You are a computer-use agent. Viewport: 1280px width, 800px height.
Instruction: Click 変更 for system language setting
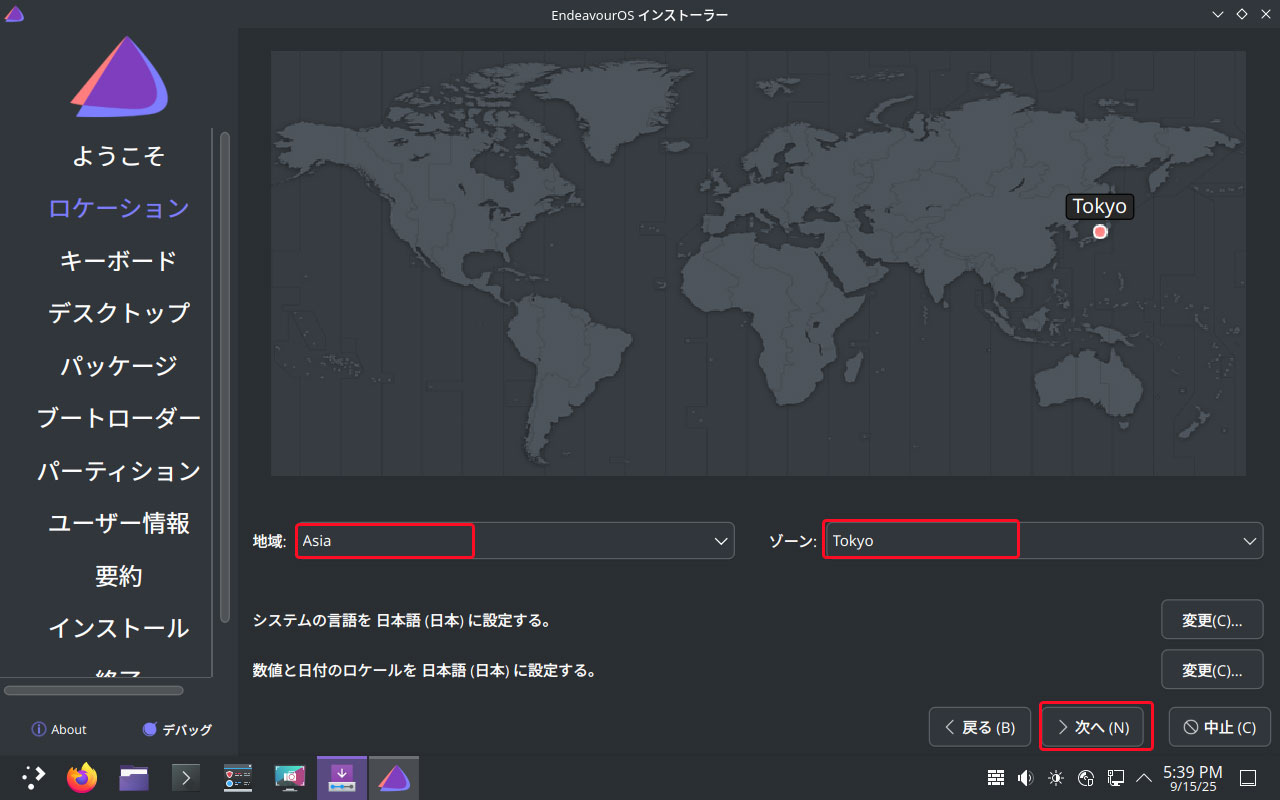[x=1212, y=620]
